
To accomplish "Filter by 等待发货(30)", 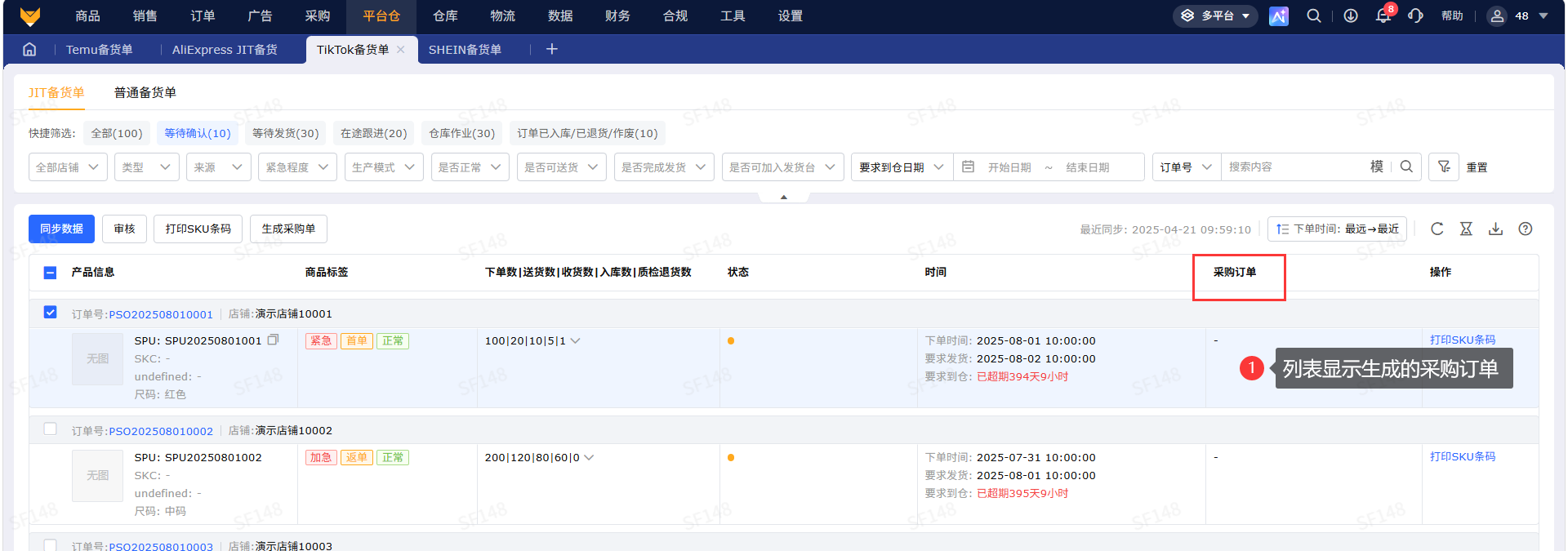I will pyautogui.click(x=285, y=133).
